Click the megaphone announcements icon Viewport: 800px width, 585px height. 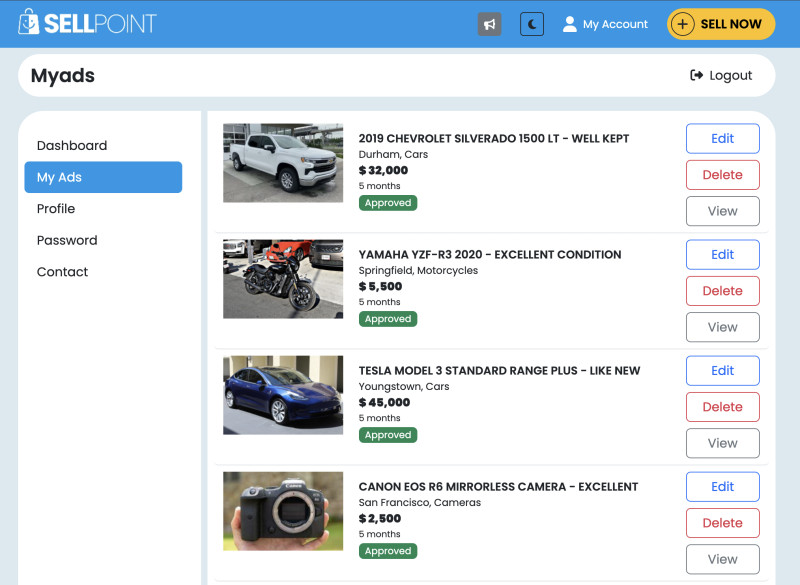489,24
